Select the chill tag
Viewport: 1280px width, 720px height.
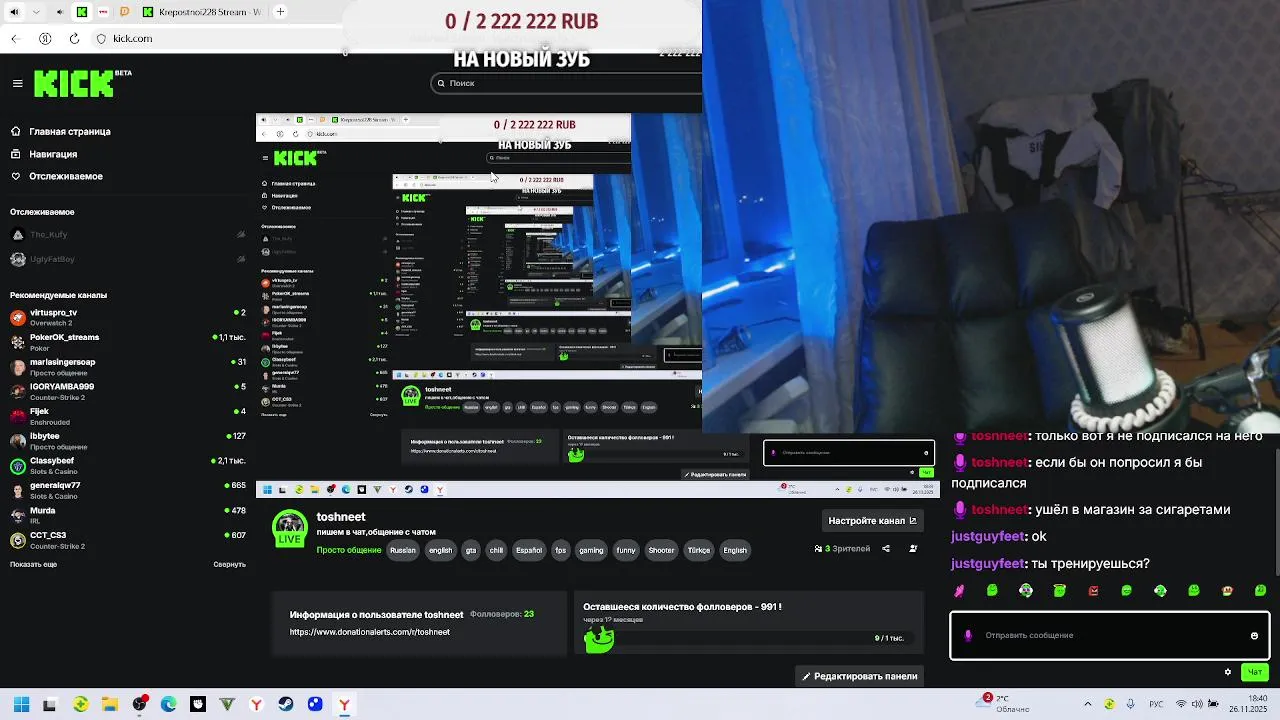[x=496, y=550]
